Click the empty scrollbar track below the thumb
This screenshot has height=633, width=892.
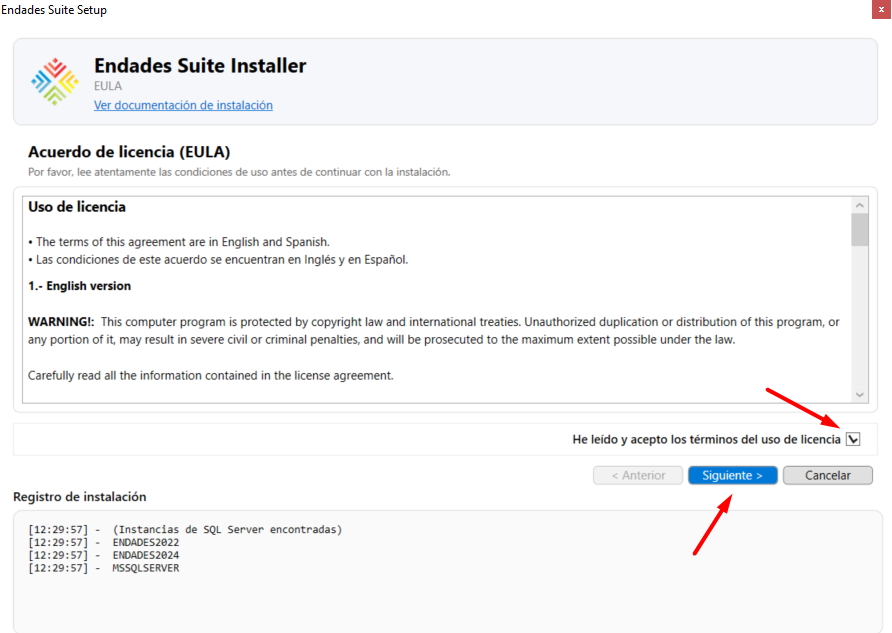click(x=860, y=320)
